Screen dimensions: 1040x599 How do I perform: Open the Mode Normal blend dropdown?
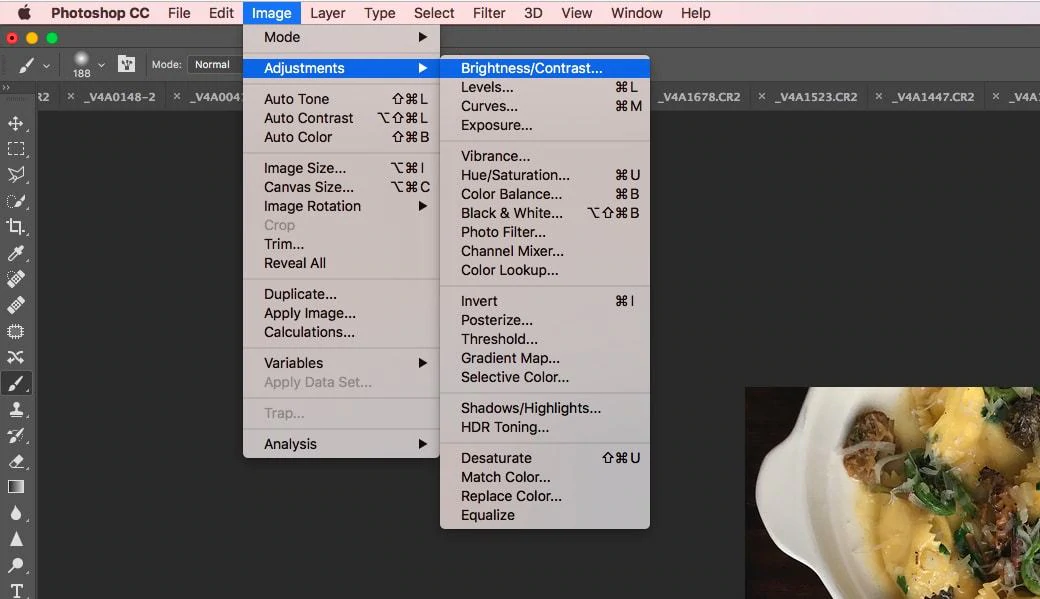[215, 64]
